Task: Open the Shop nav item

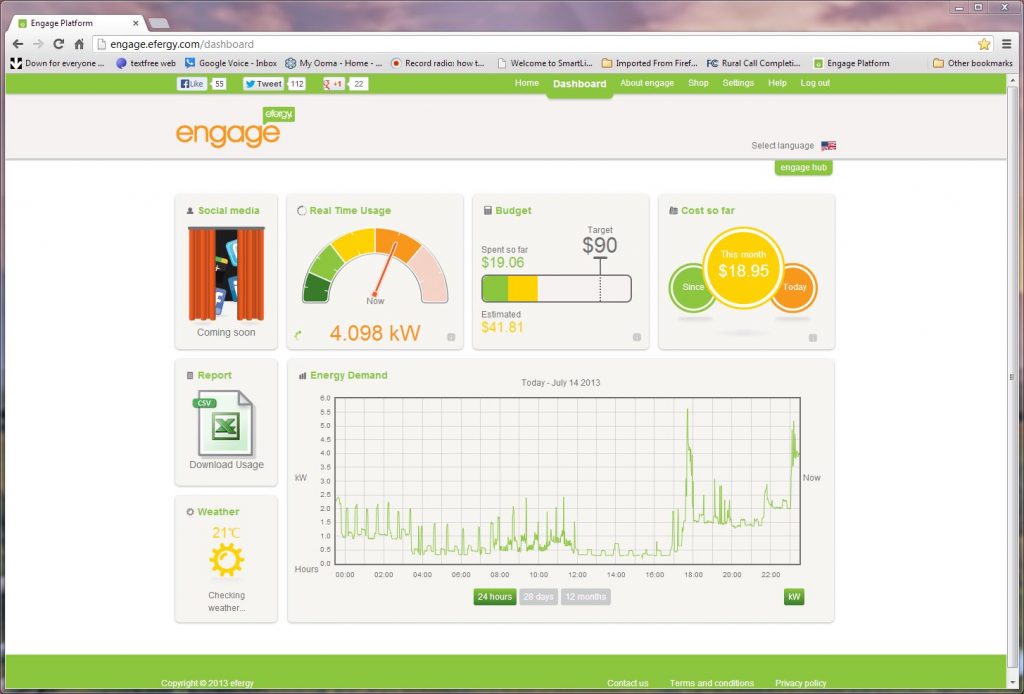Action: (x=698, y=83)
